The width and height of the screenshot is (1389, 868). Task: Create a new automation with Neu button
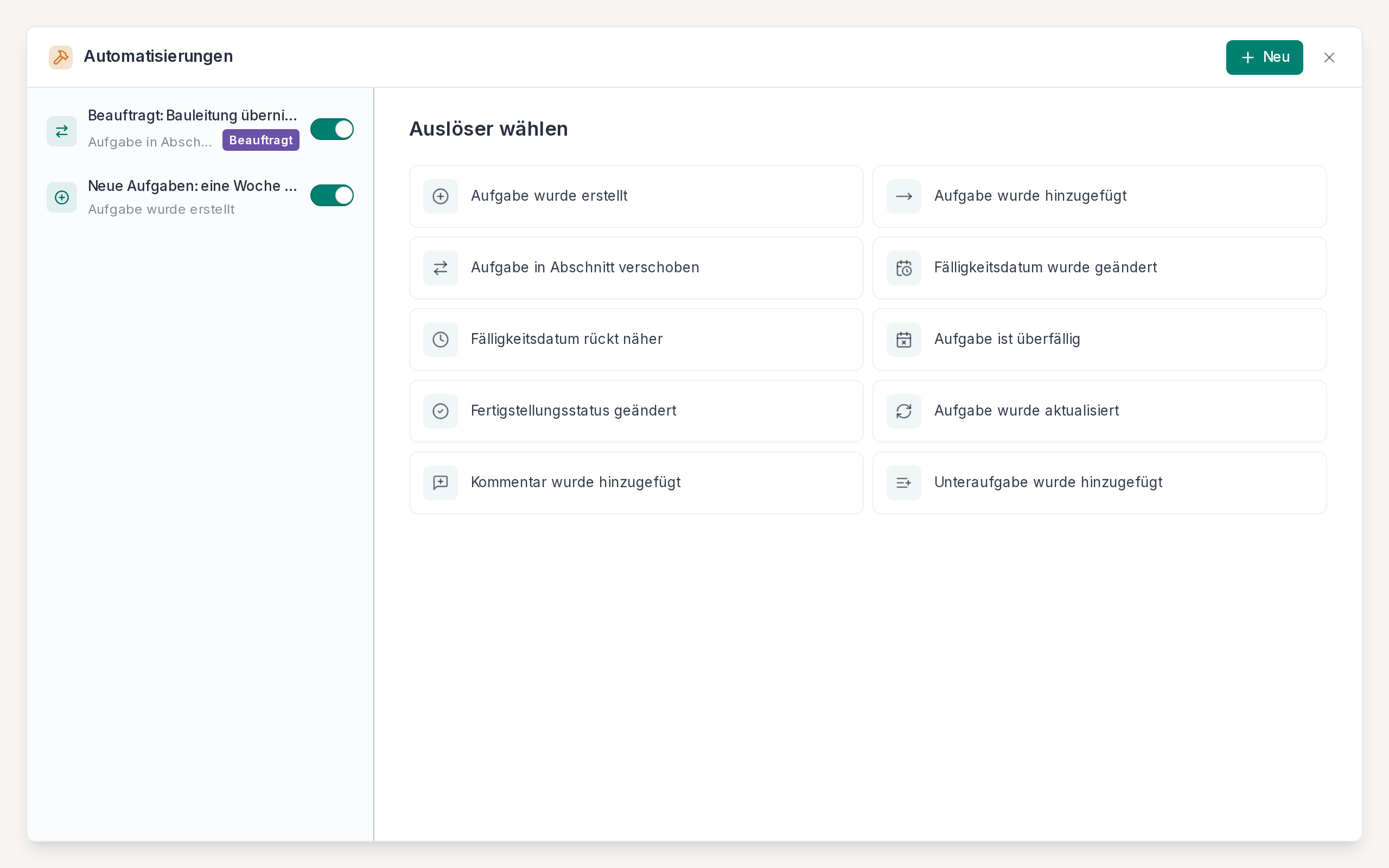click(1264, 58)
